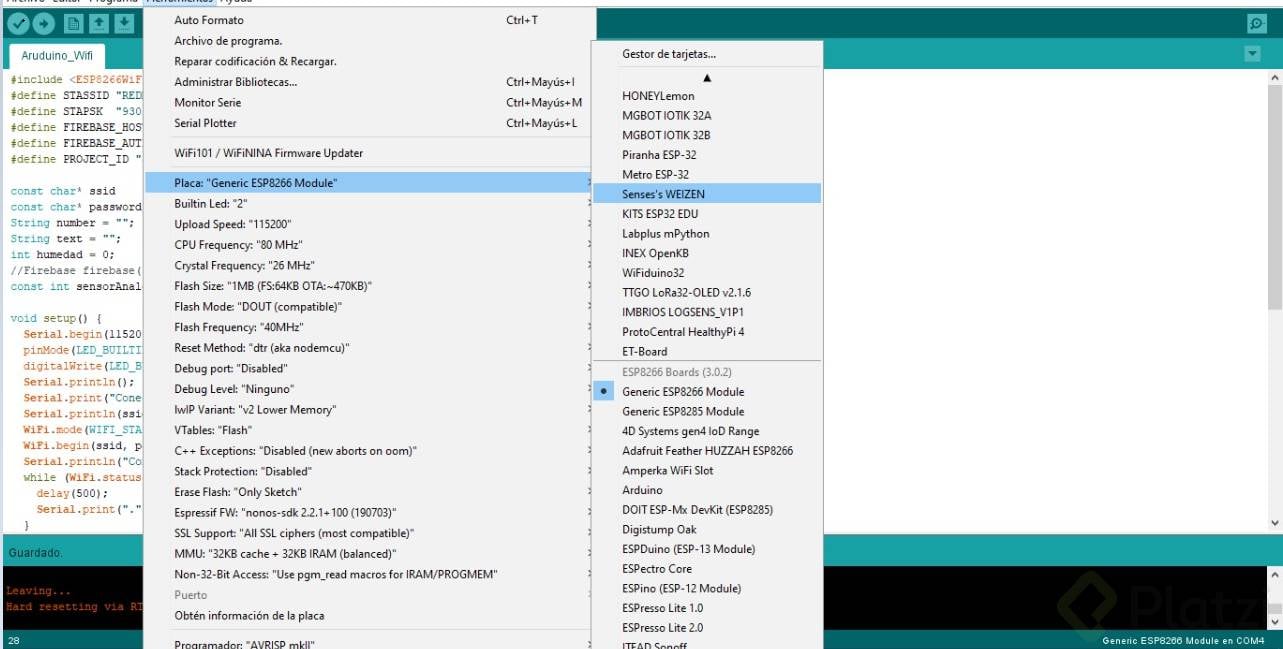
Task: Open Serial Plotter from the menu
Action: (x=370, y=123)
